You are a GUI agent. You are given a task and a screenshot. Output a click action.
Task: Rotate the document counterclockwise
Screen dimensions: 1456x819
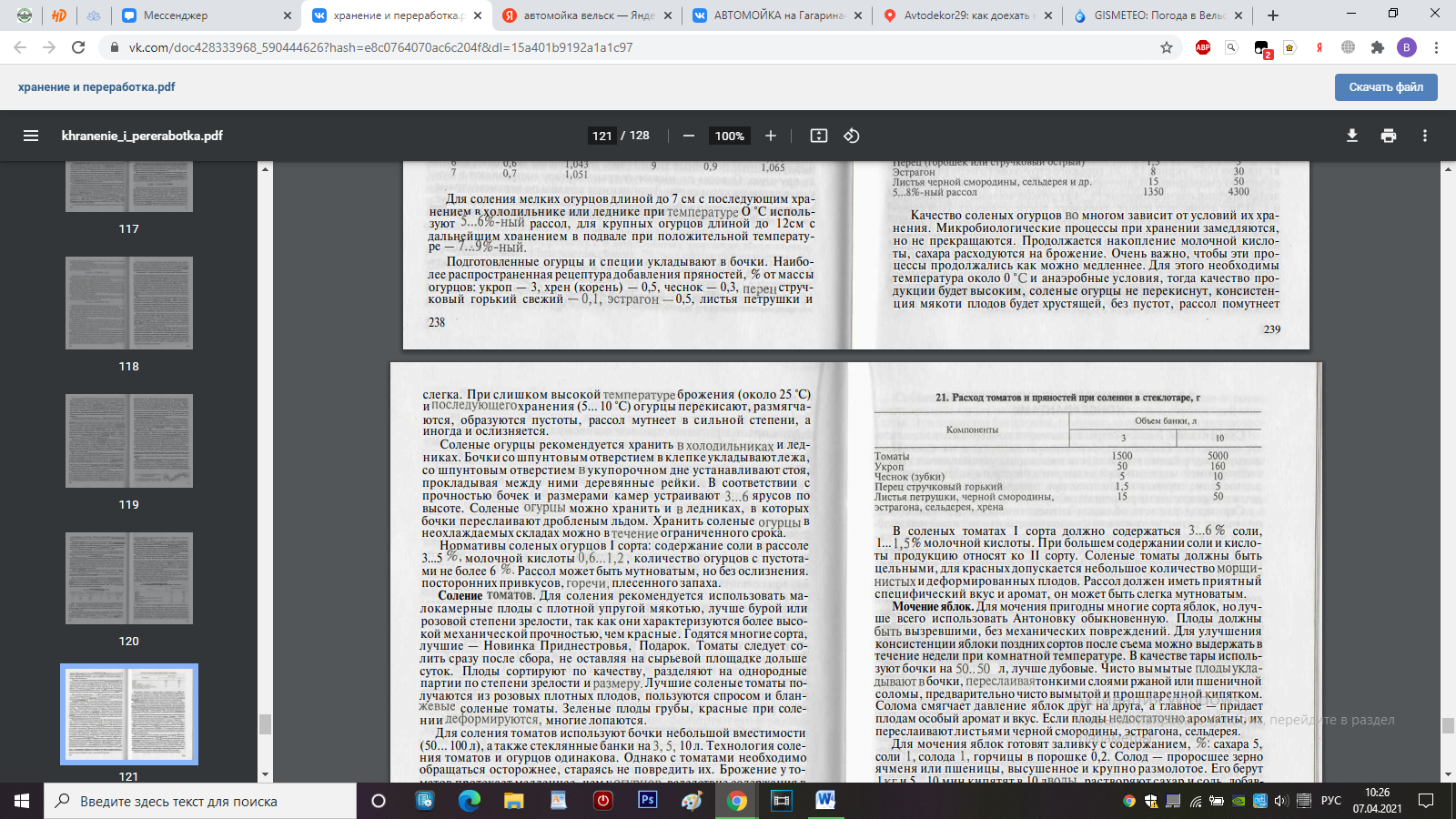852,136
